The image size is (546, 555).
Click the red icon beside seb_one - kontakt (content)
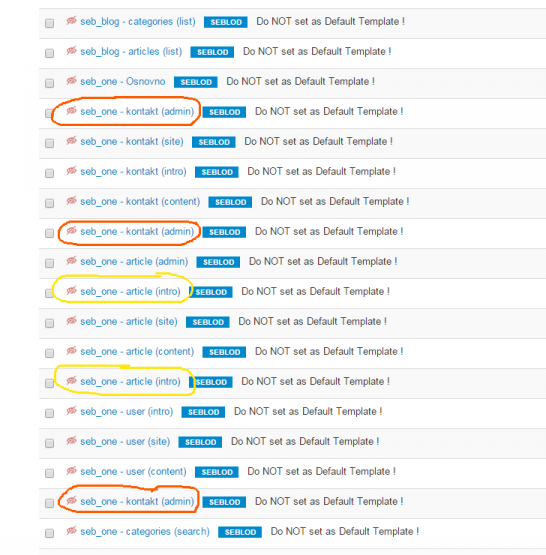tap(71, 201)
